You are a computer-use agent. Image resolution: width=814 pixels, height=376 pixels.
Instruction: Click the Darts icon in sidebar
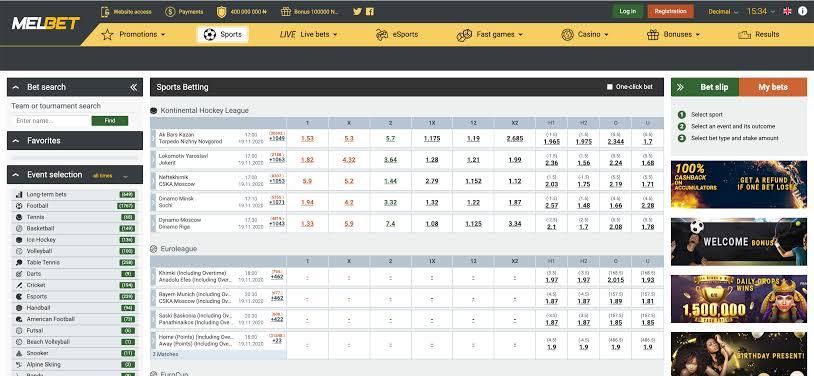coord(19,274)
